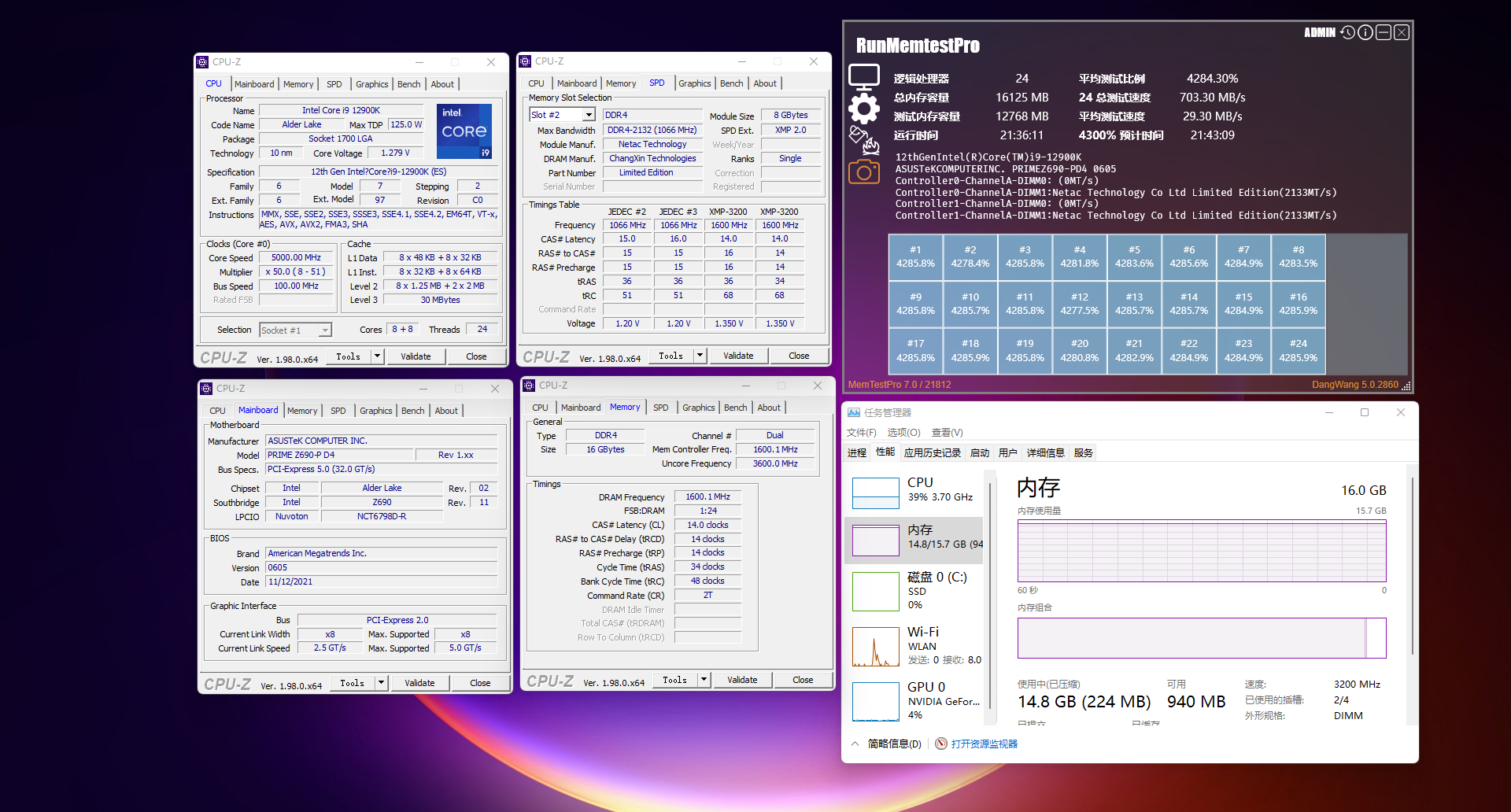
Task: Open the Slot #2 memory slot dropdown
Action: (588, 115)
